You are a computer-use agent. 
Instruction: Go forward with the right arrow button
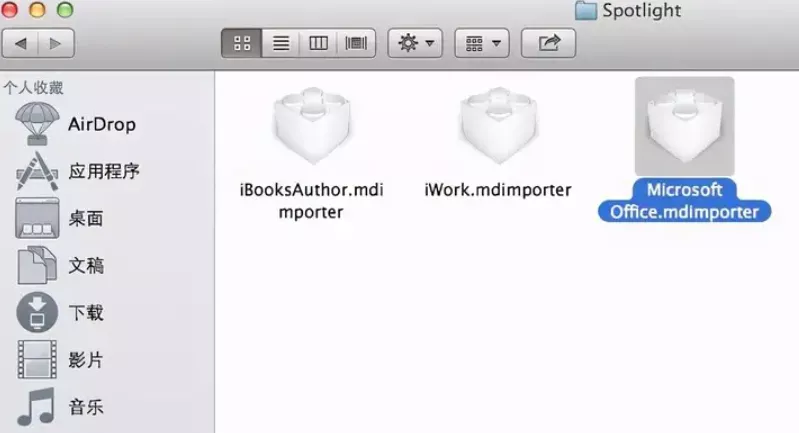[56, 43]
